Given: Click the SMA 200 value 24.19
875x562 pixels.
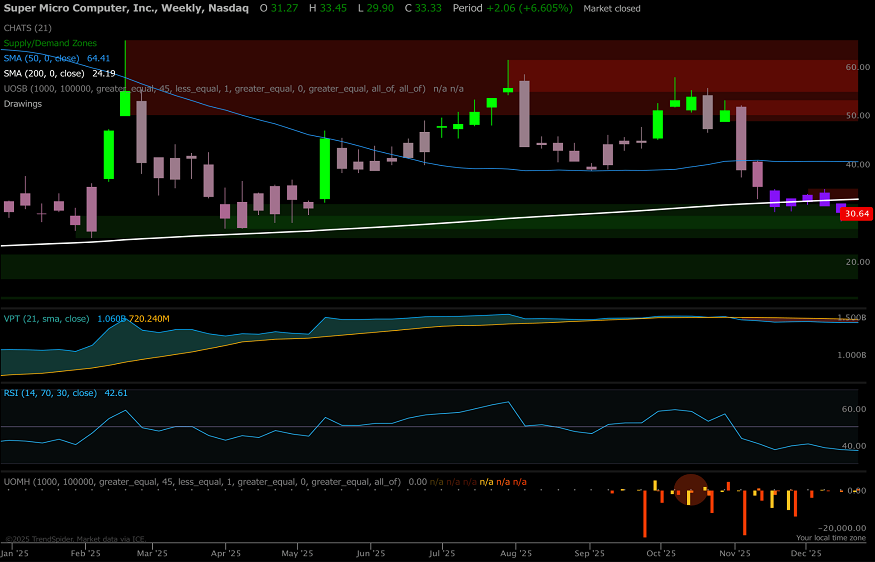Looking at the screenshot, I should (x=104, y=73).
